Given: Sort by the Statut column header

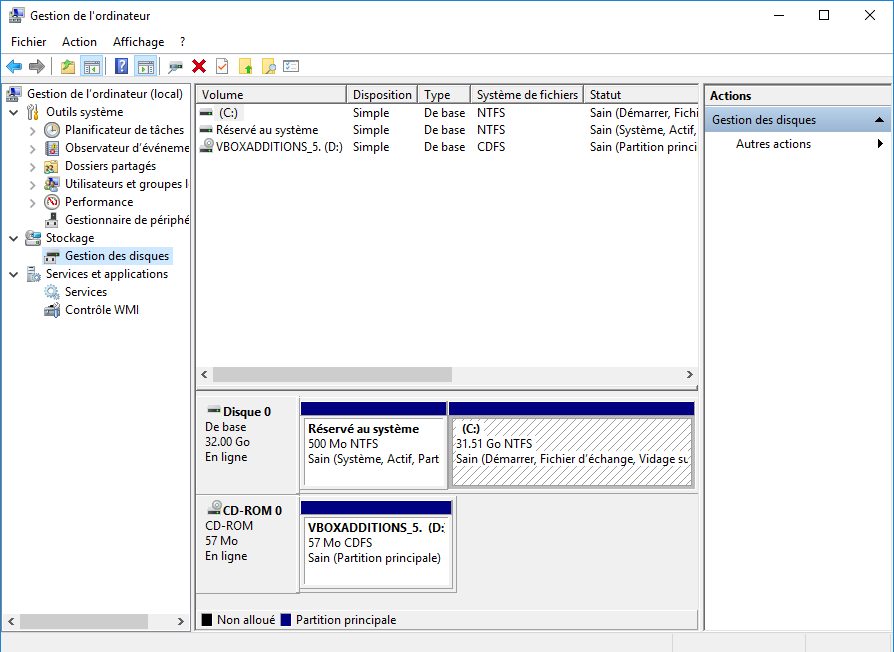Looking at the screenshot, I should click(x=641, y=95).
